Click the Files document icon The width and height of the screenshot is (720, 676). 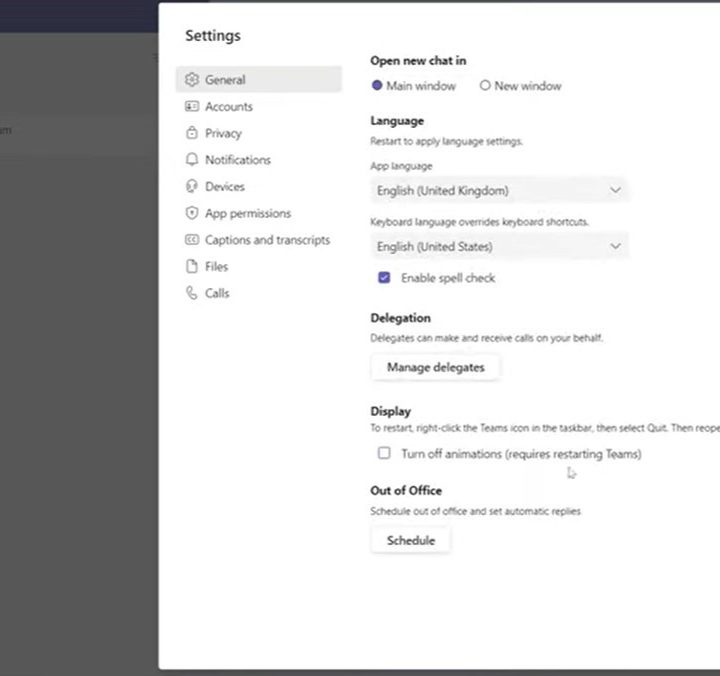coord(192,266)
